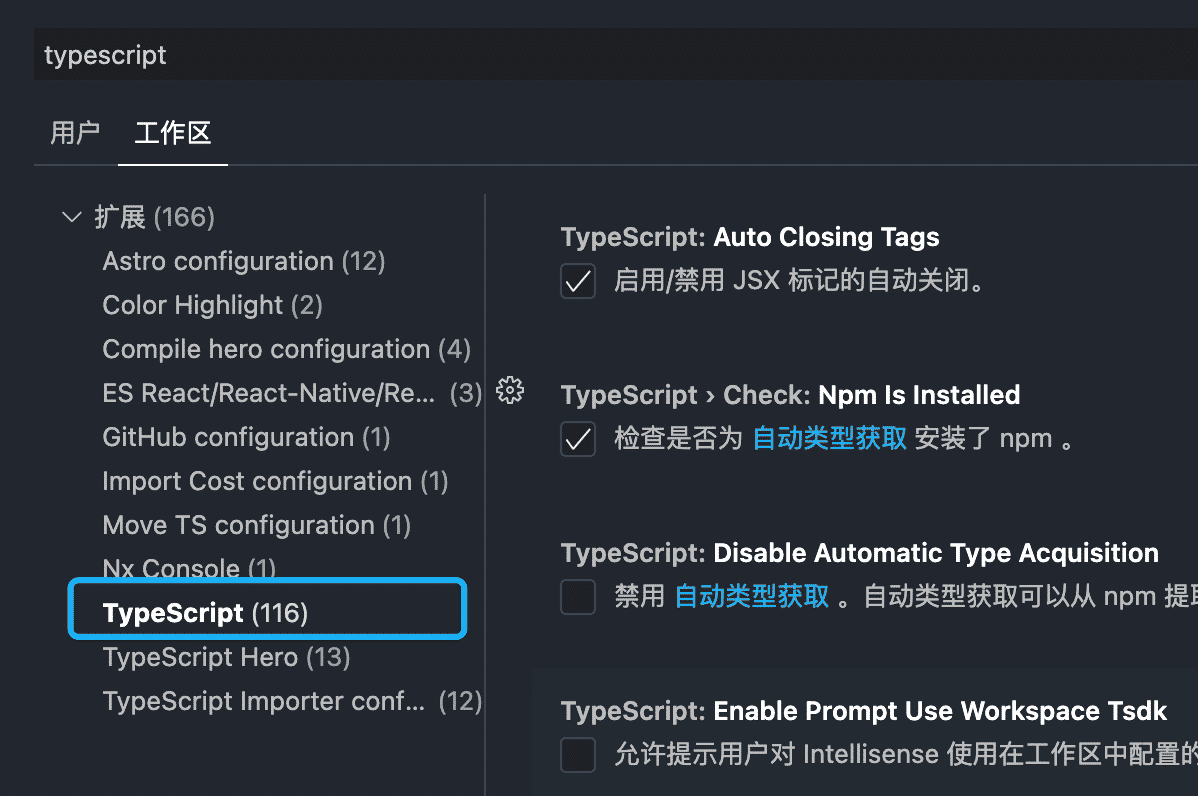
Task: Select Move TS configuration entry
Action: [x=256, y=525]
